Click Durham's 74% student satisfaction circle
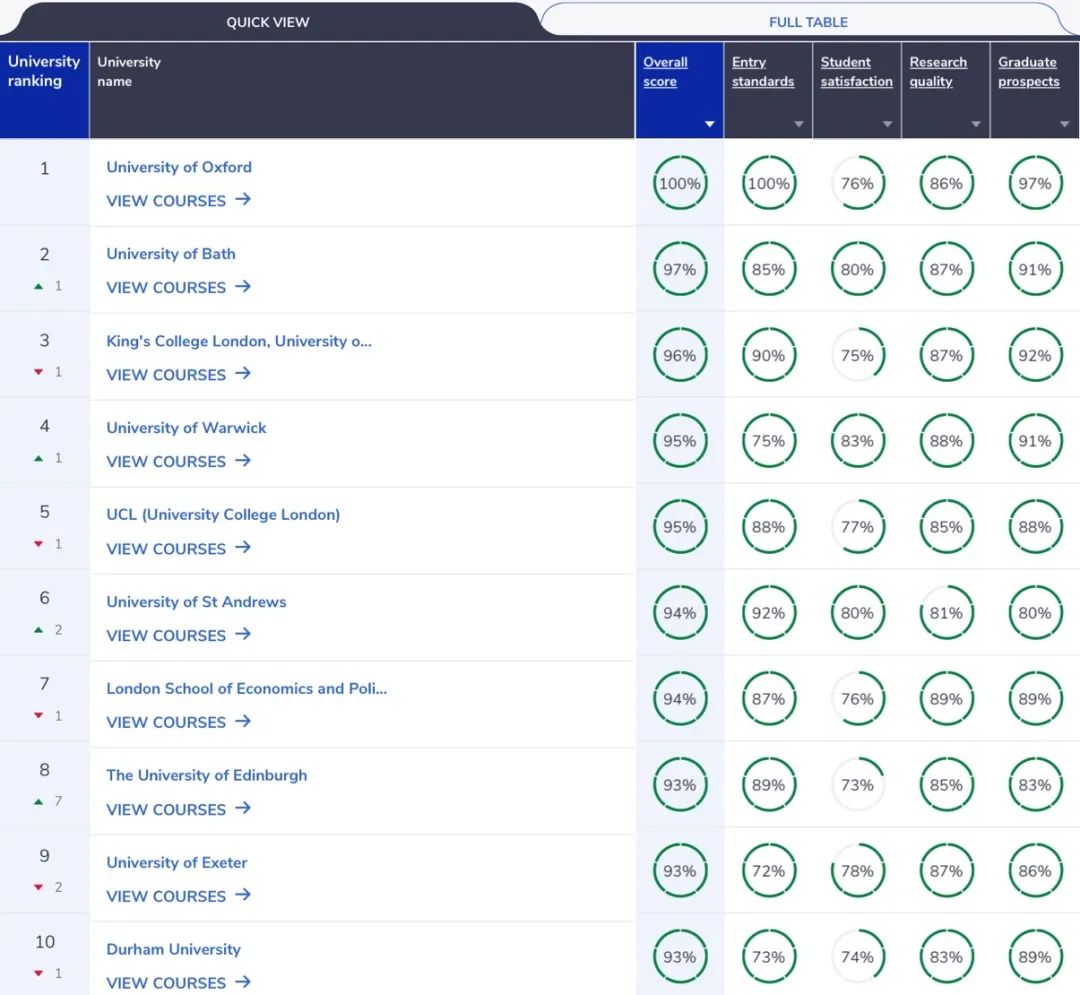The height and width of the screenshot is (995, 1080). [858, 957]
